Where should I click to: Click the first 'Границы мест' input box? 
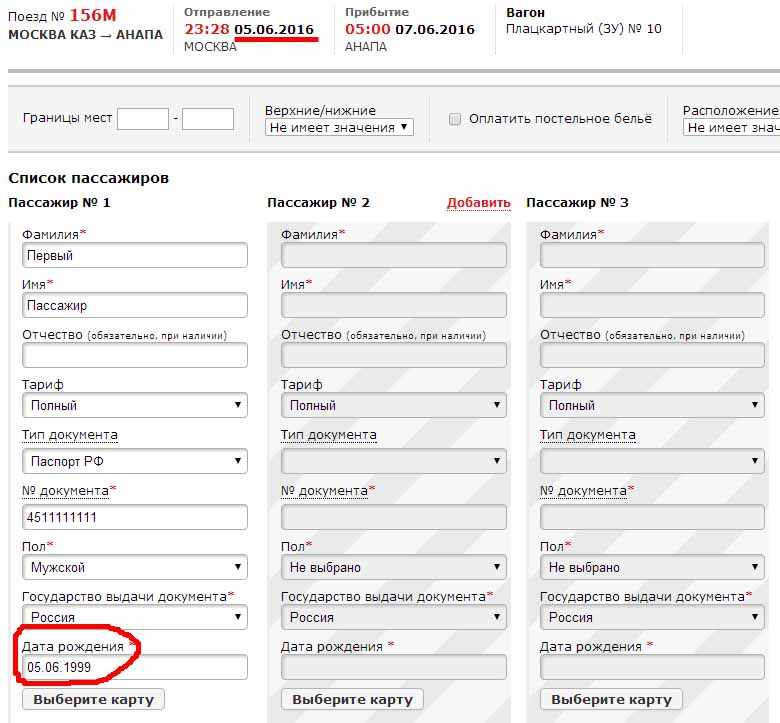pos(143,119)
